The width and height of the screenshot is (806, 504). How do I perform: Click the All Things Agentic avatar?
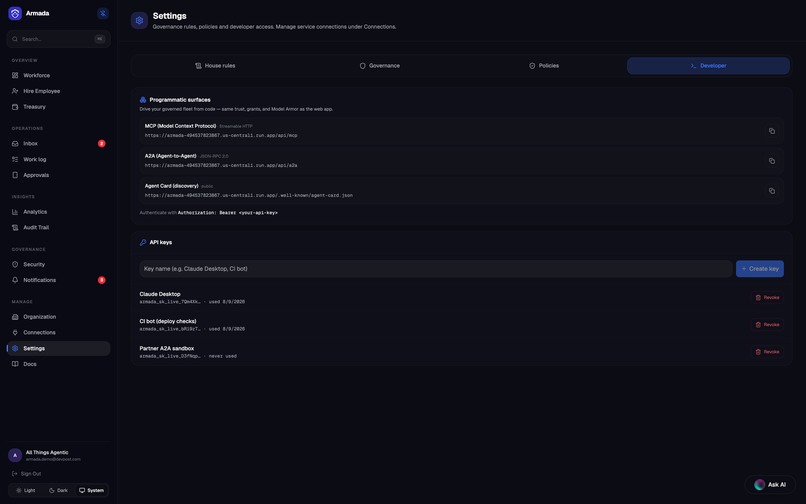click(x=15, y=455)
